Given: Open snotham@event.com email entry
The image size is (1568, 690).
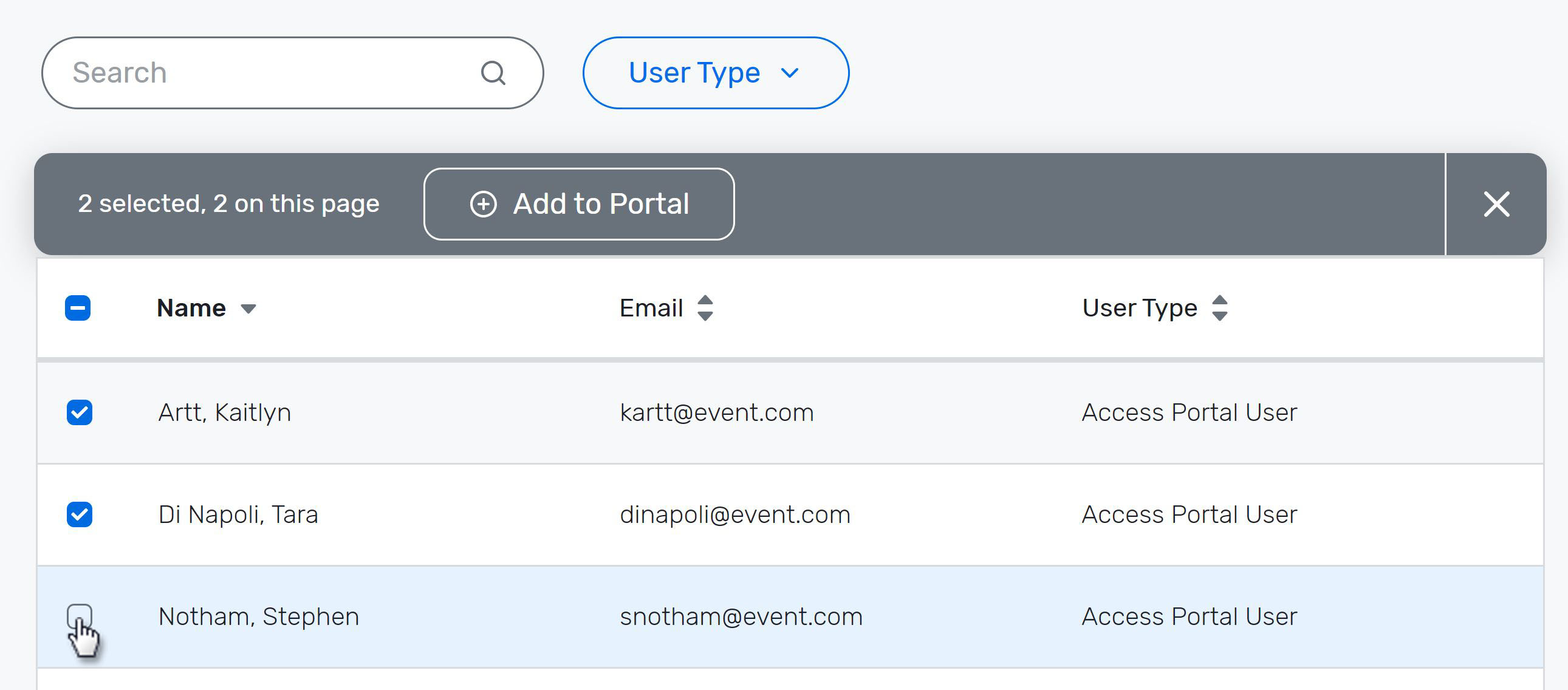Looking at the screenshot, I should coord(741,617).
